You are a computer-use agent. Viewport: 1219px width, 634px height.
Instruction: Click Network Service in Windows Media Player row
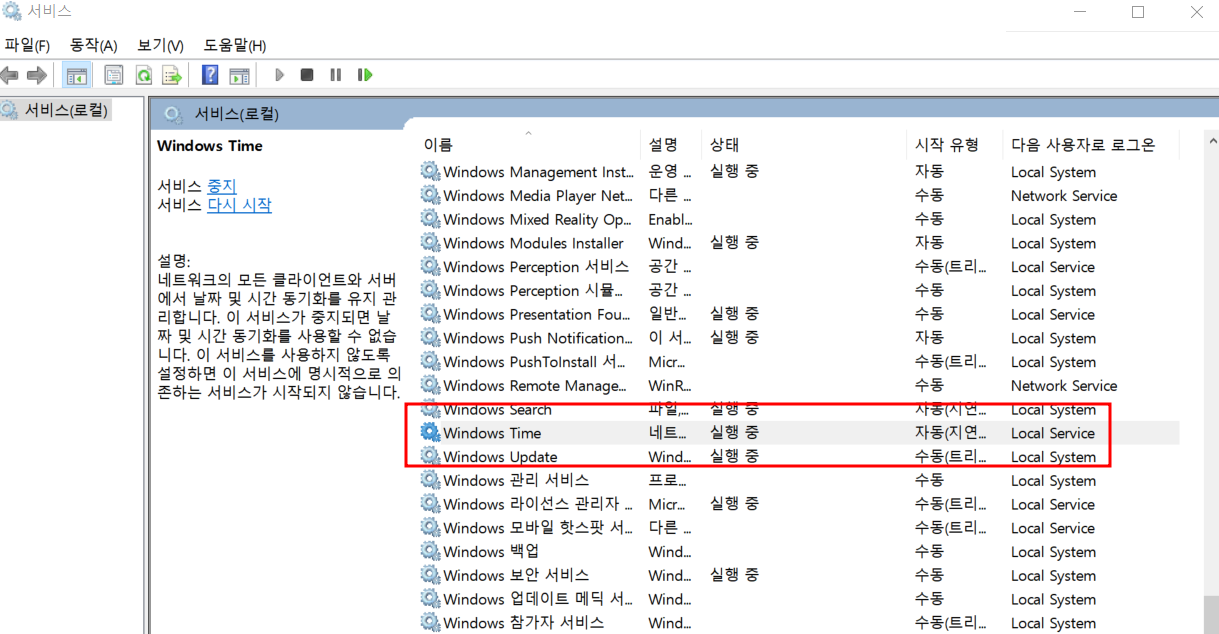click(x=1064, y=196)
